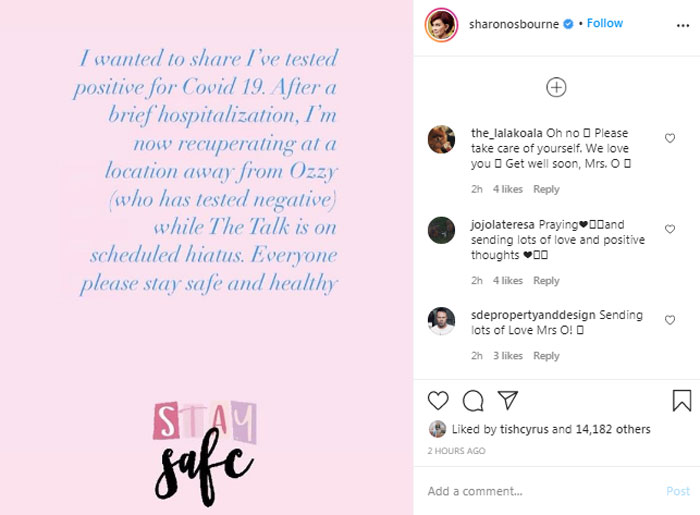The width and height of the screenshot is (700, 515).
Task: Save post using the bookmark icon
Action: (x=681, y=401)
